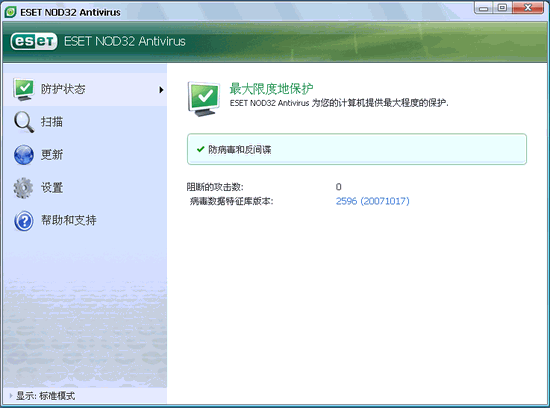Viewport: 550px width, 408px height.
Task: Click the protection status monitor icon in sidebar
Action: (24, 89)
